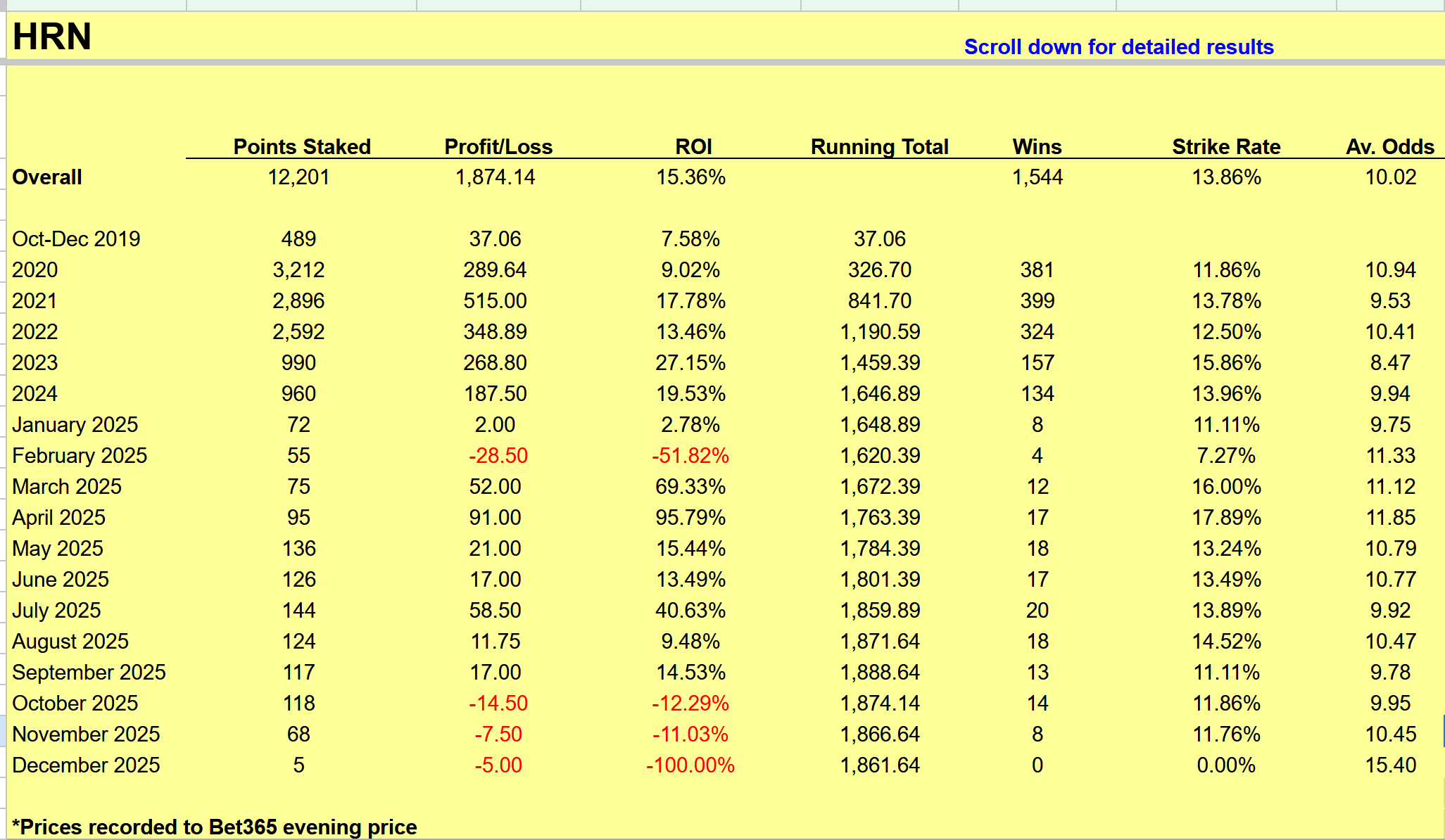The image size is (1445, 840).
Task: Click the ROI column header cell
Action: [693, 146]
